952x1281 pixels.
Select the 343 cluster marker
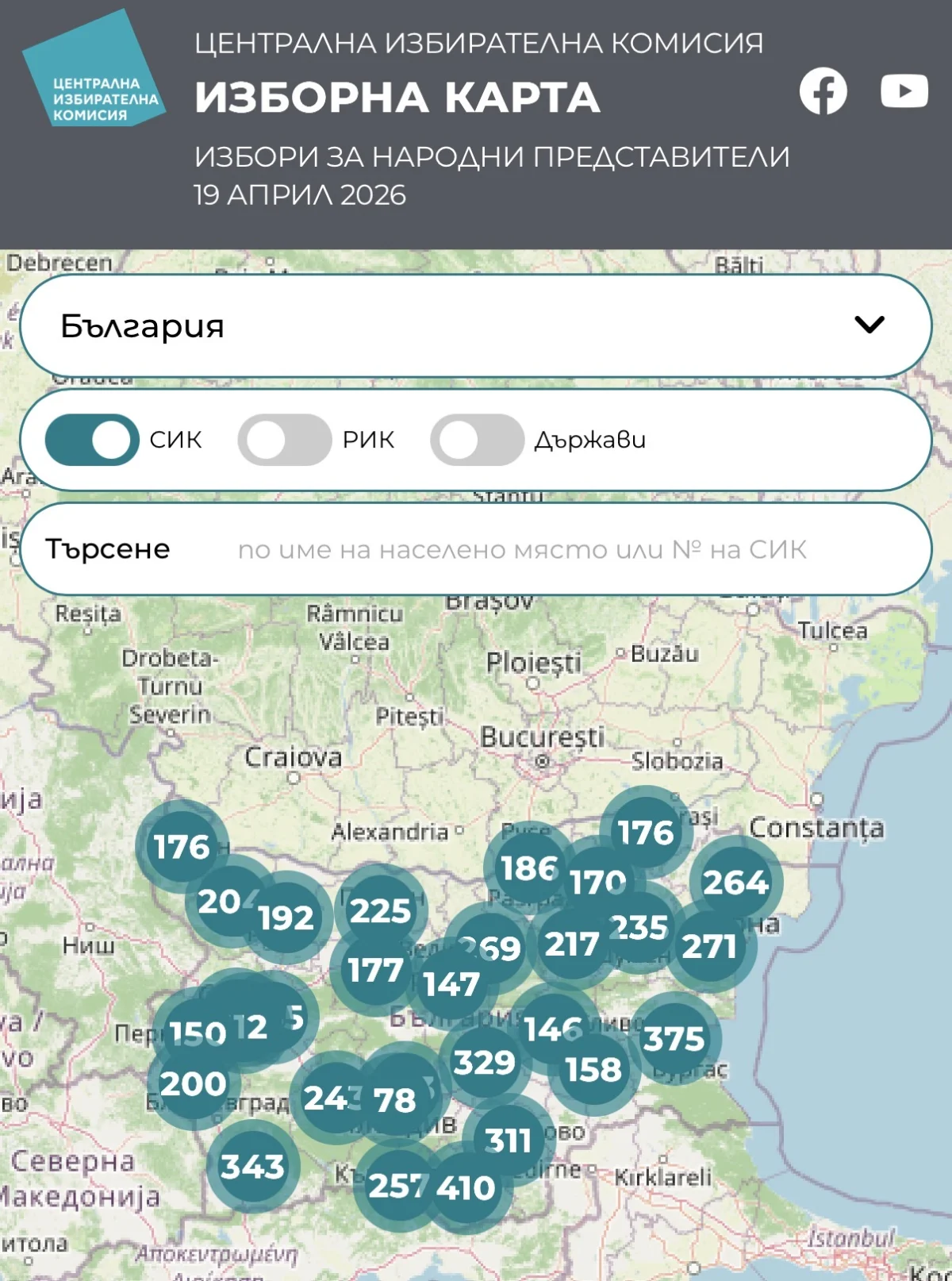[252, 1167]
